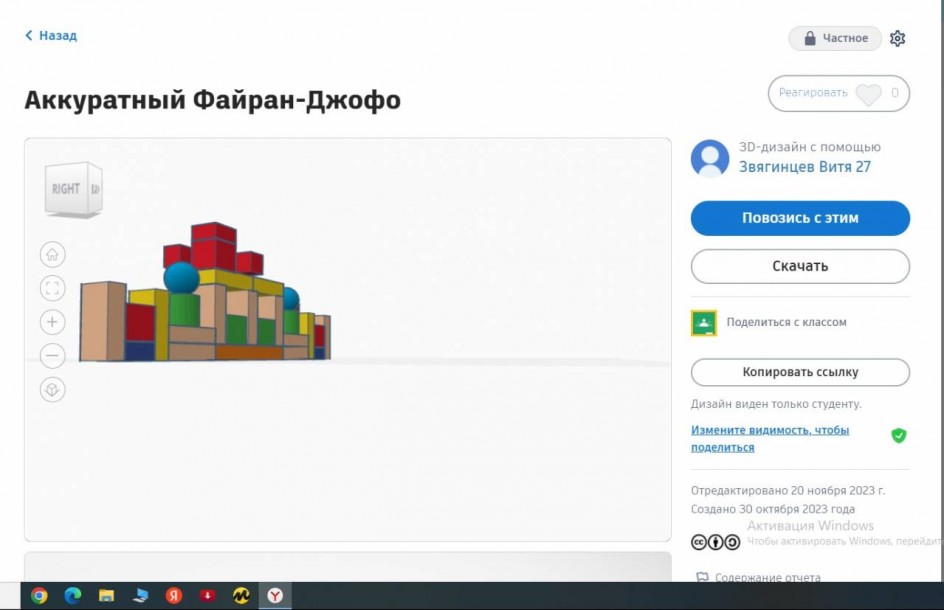Open the Yandex Я taskbar icon

coord(174,596)
